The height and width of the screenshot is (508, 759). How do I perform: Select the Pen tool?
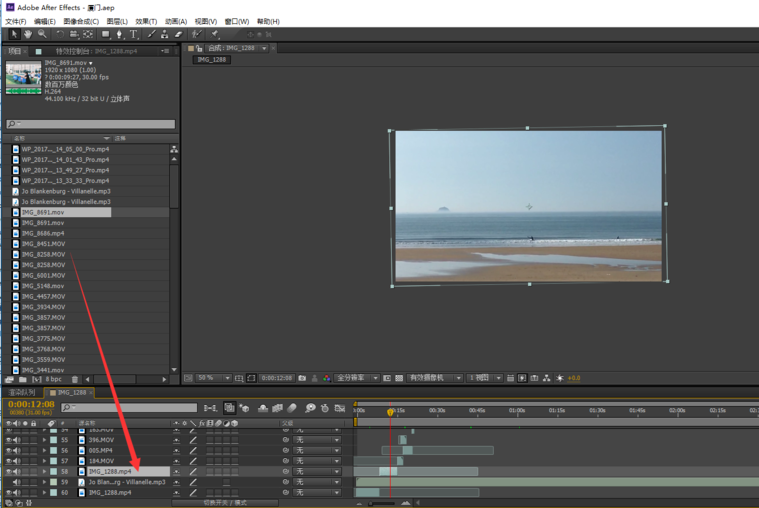pos(119,34)
